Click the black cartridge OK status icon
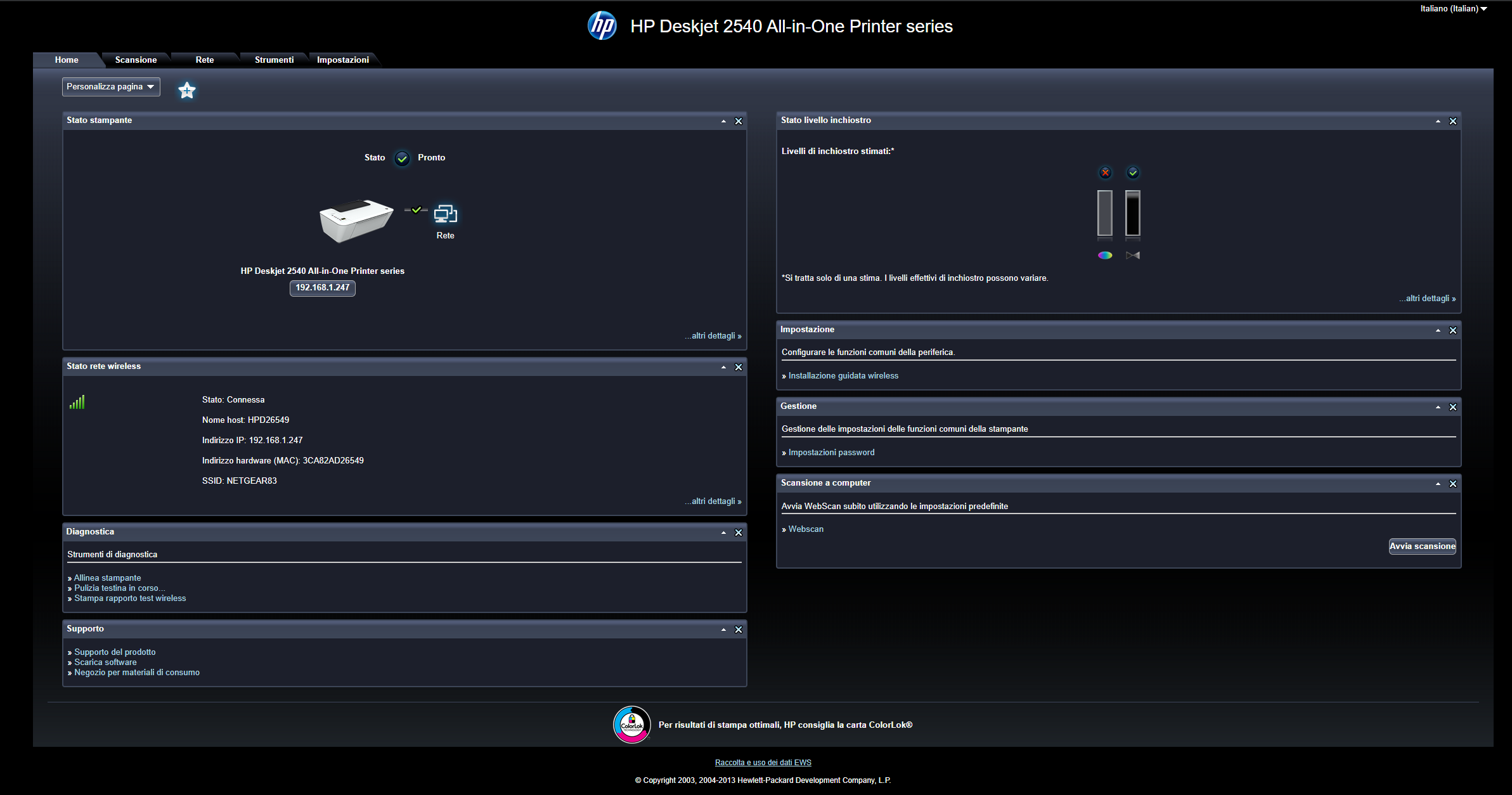Image resolution: width=1512 pixels, height=795 pixels. click(x=1133, y=172)
